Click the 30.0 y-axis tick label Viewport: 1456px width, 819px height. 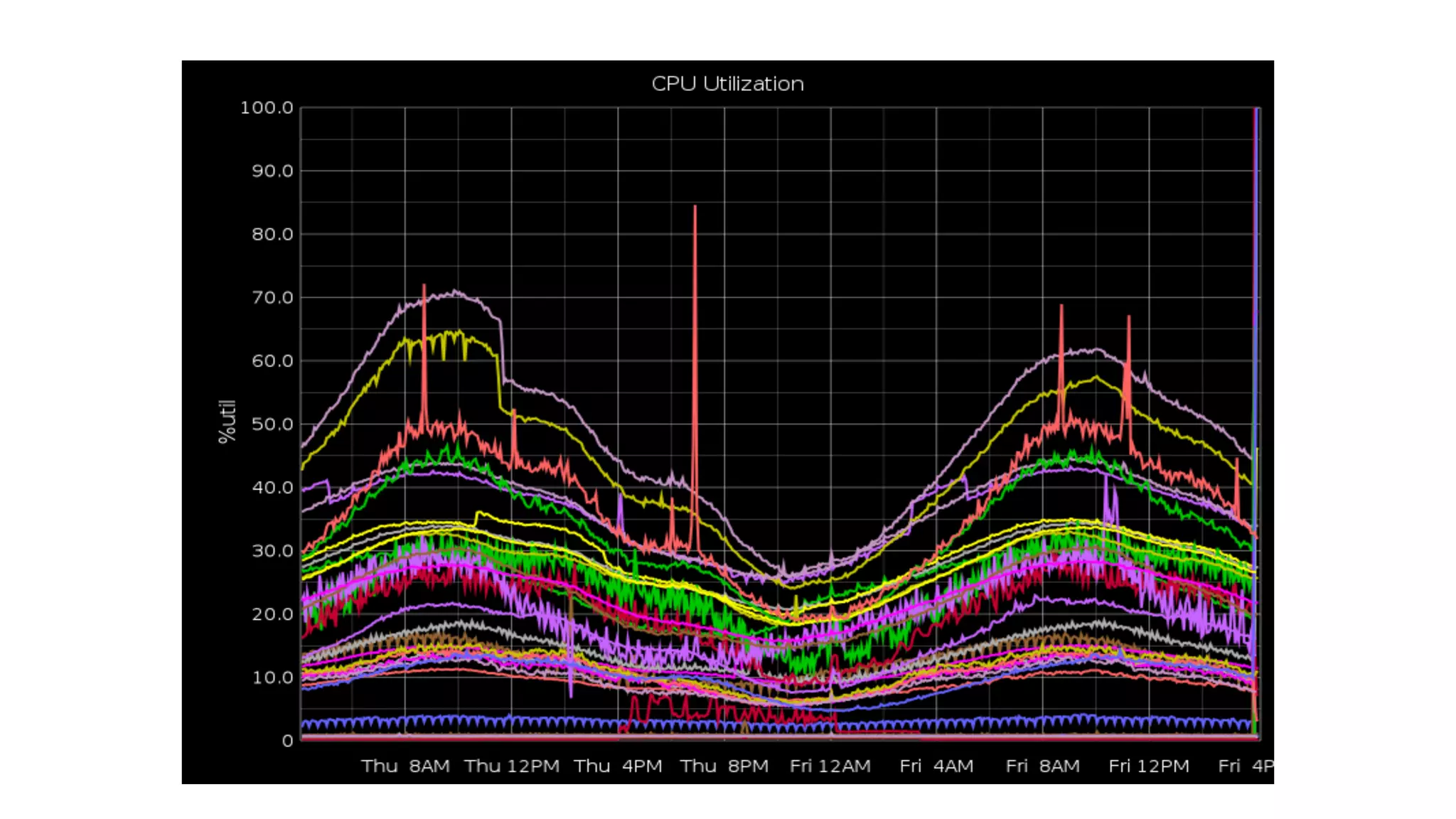point(272,551)
